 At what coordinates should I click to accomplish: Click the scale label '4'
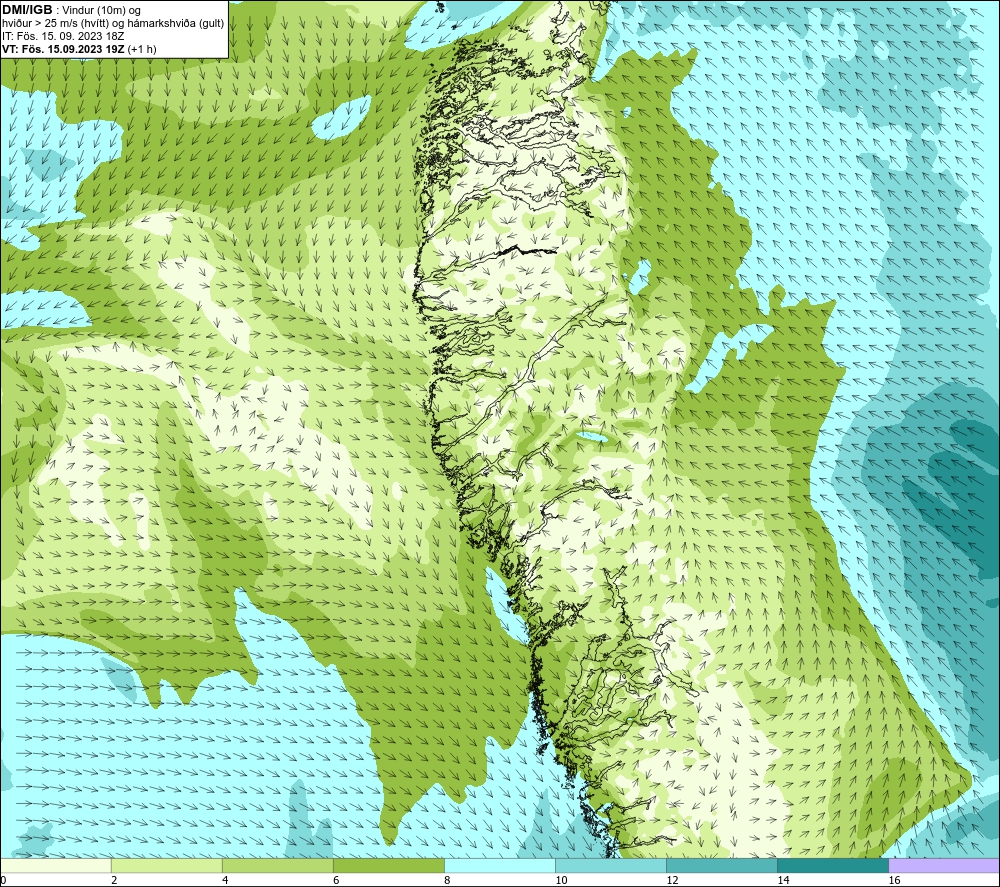pyautogui.click(x=225, y=881)
